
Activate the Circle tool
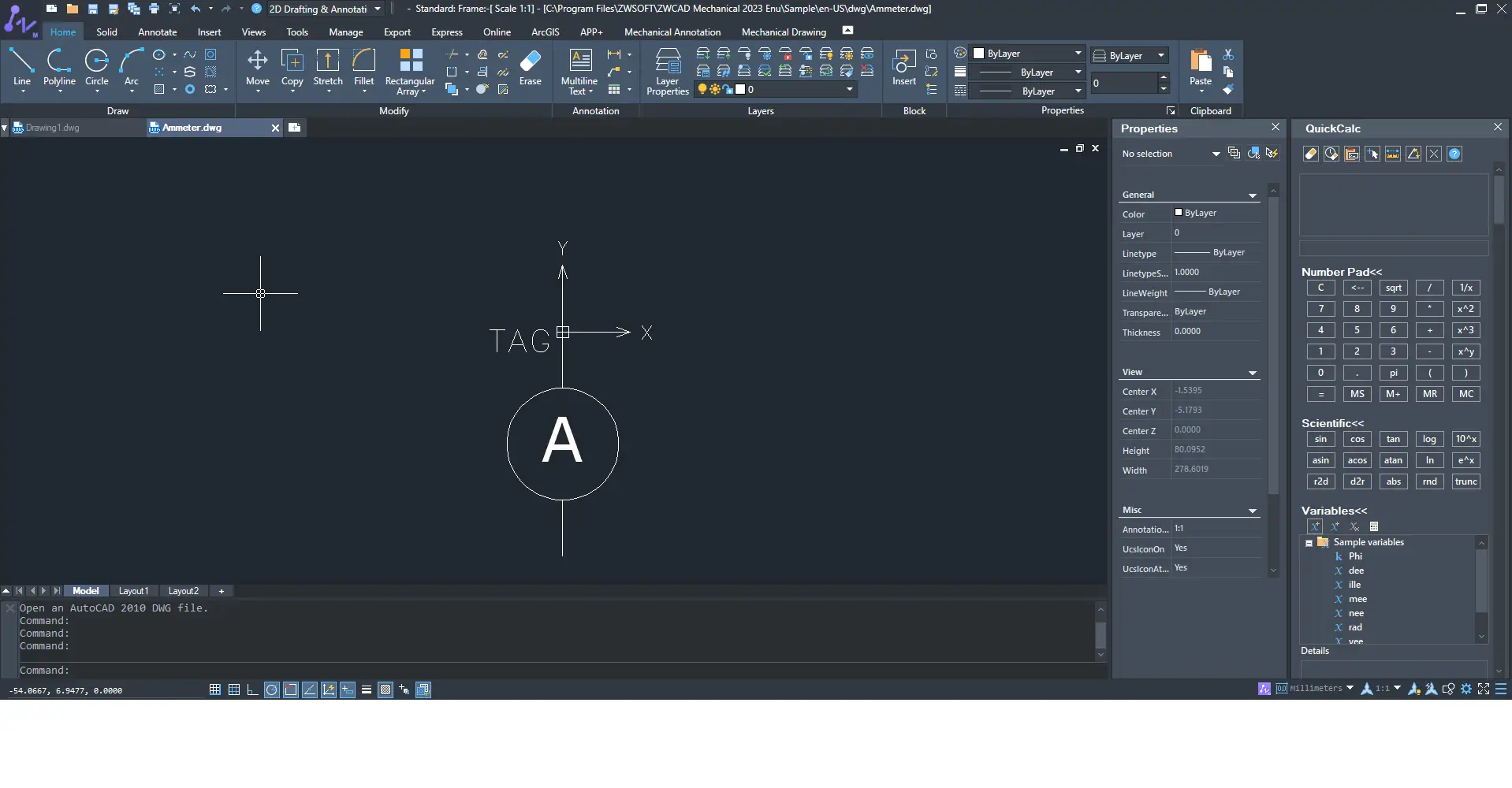tap(97, 67)
